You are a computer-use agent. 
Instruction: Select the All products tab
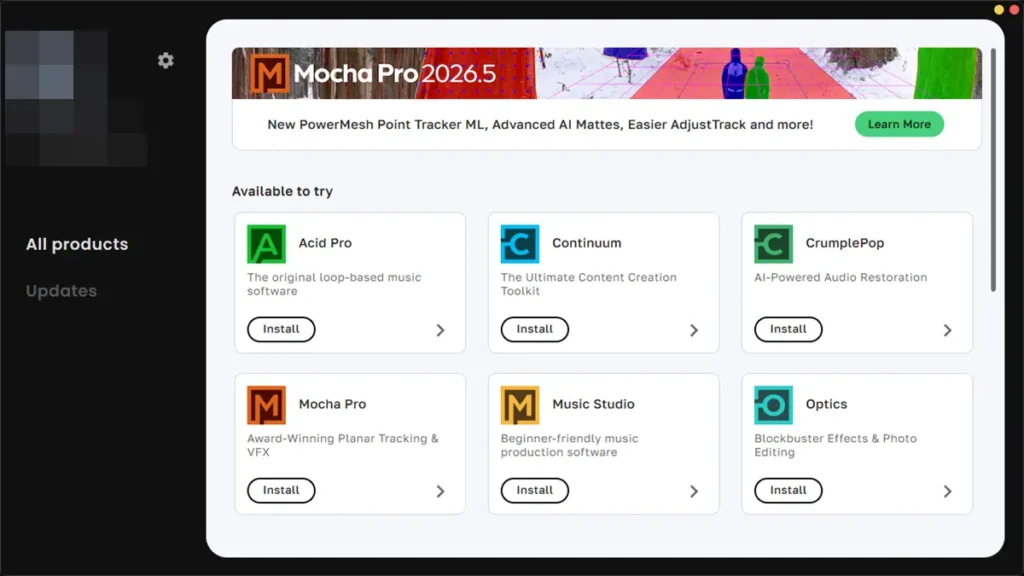tap(77, 244)
